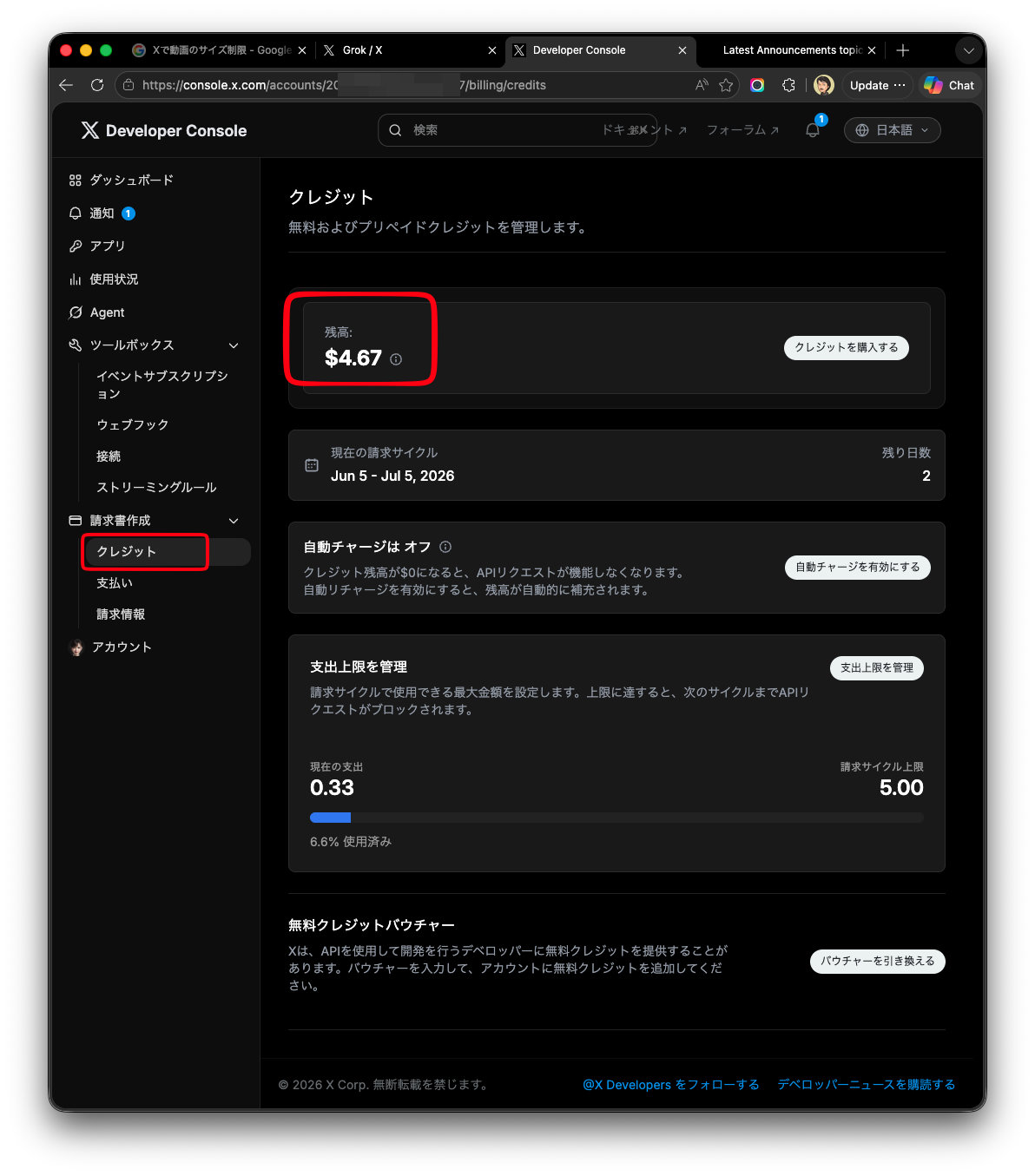Screen dimensions: 1035x1176
Task: Click the 使用状況 bar chart icon
Action: 76,279
